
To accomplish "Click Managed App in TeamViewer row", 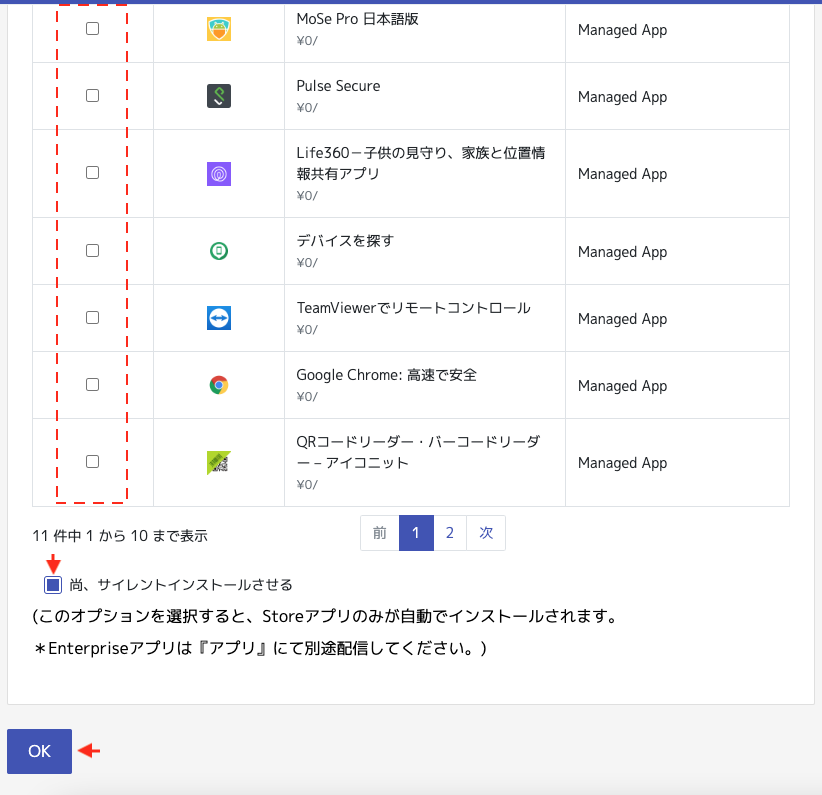I will tap(622, 319).
